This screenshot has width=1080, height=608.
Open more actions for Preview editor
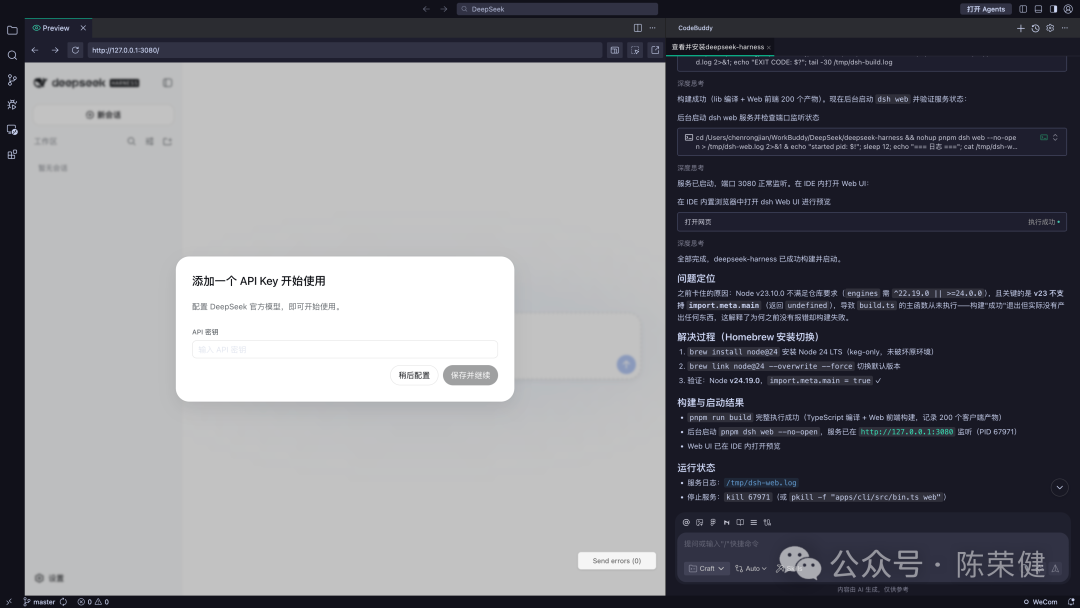tap(652, 28)
